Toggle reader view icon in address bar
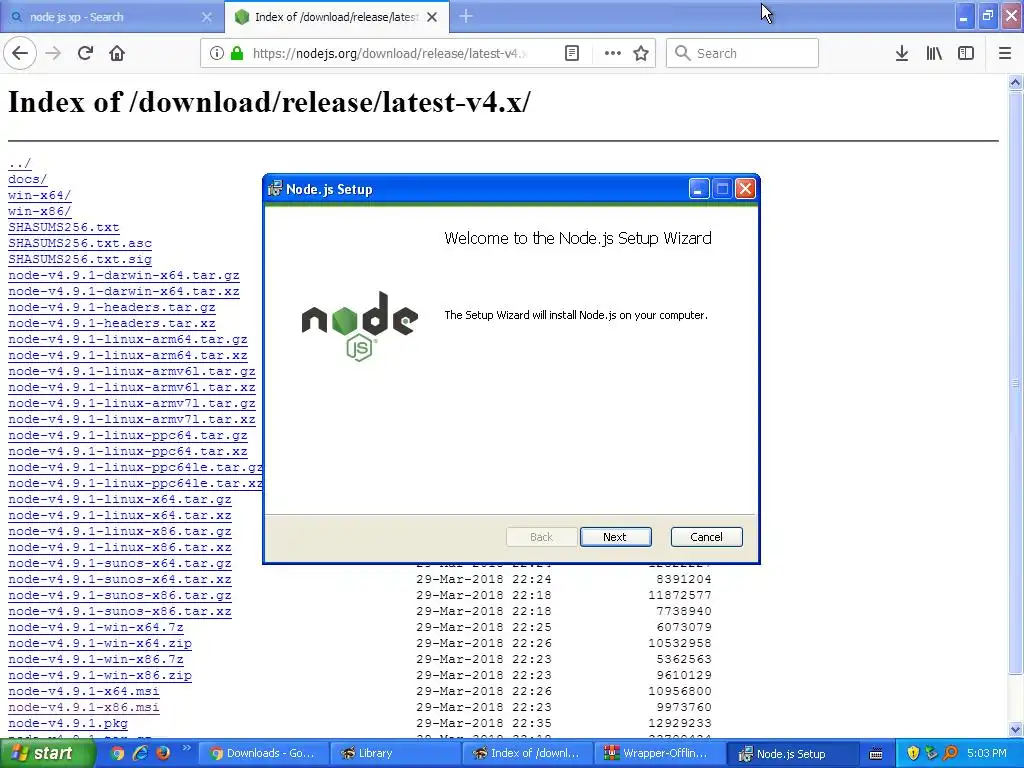The height and width of the screenshot is (768, 1024). coord(571,53)
